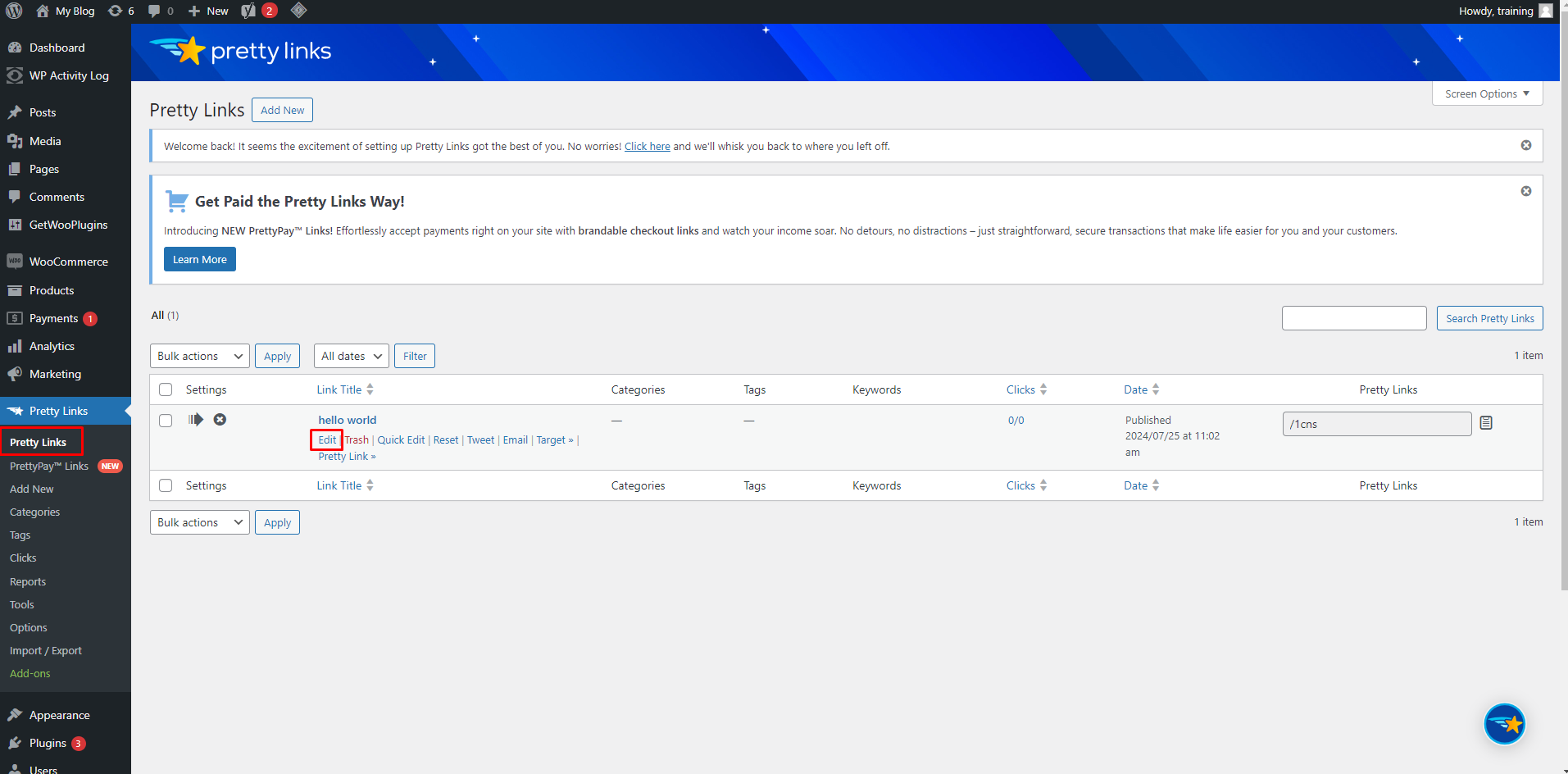The image size is (1568, 774).
Task: Click the circled X icon in hello world row
Action: (x=220, y=420)
